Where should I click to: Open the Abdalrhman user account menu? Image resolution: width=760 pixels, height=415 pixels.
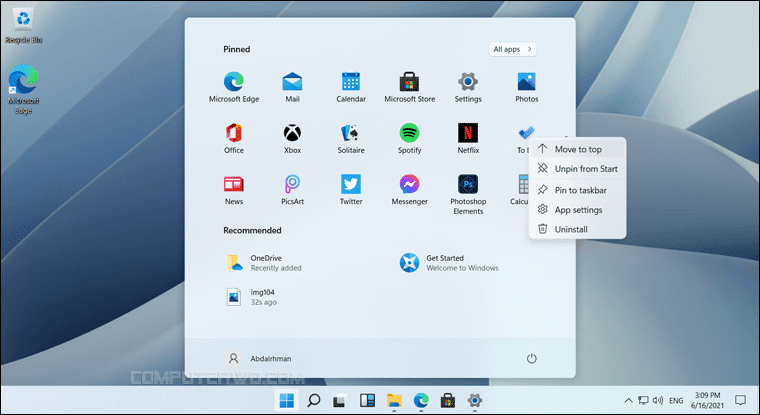pos(258,358)
